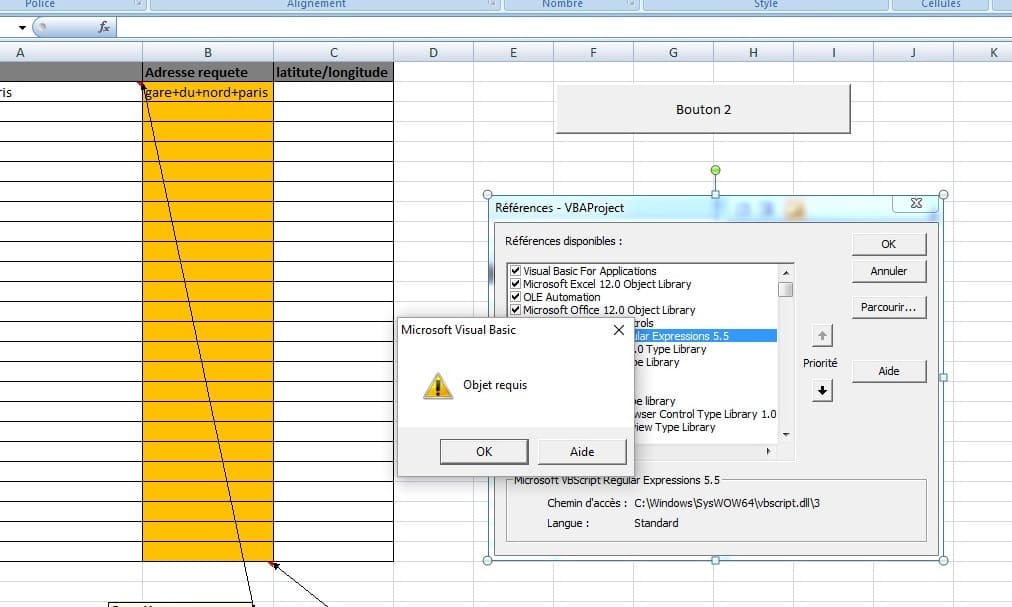Viewport: 1012px width, 607px height.
Task: Toggle Microsoft Excel 12.0 Object Library checkbox
Action: [x=515, y=284]
